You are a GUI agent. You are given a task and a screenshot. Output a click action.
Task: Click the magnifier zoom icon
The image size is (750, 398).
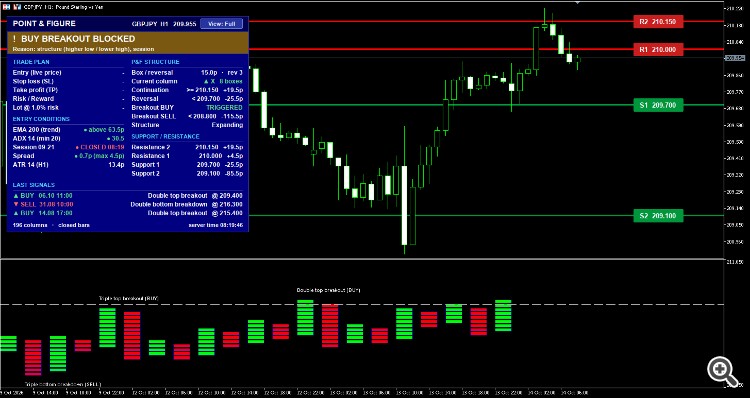723,371
